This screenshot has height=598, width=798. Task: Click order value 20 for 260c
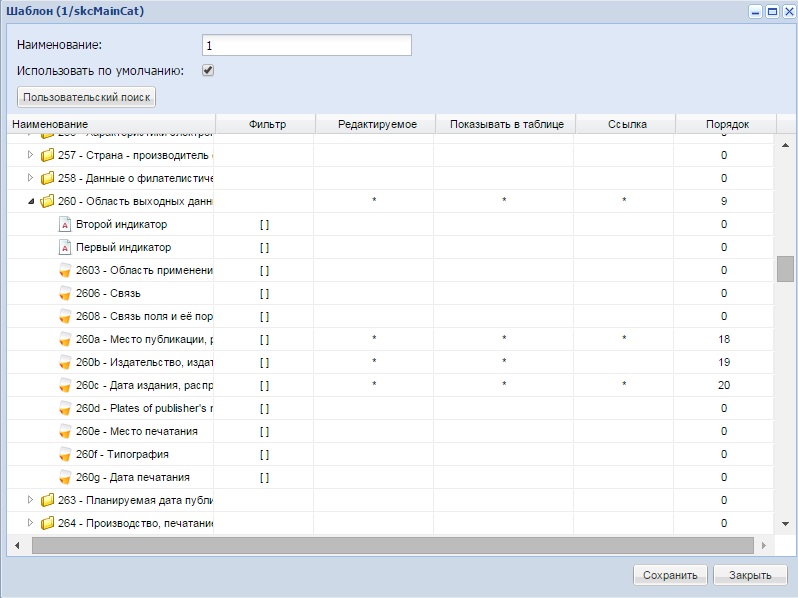point(724,385)
